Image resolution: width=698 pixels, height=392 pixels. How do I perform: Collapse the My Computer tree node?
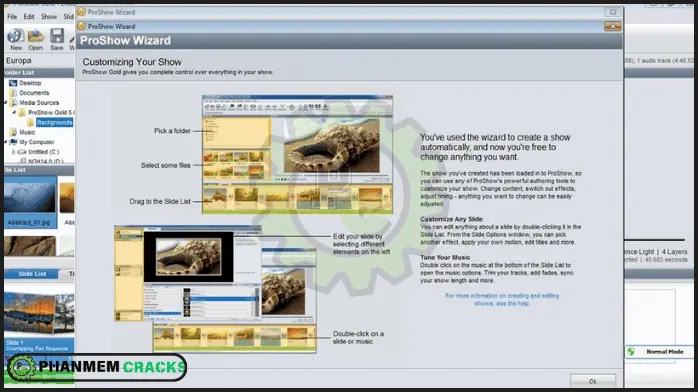pyautogui.click(x=6, y=142)
